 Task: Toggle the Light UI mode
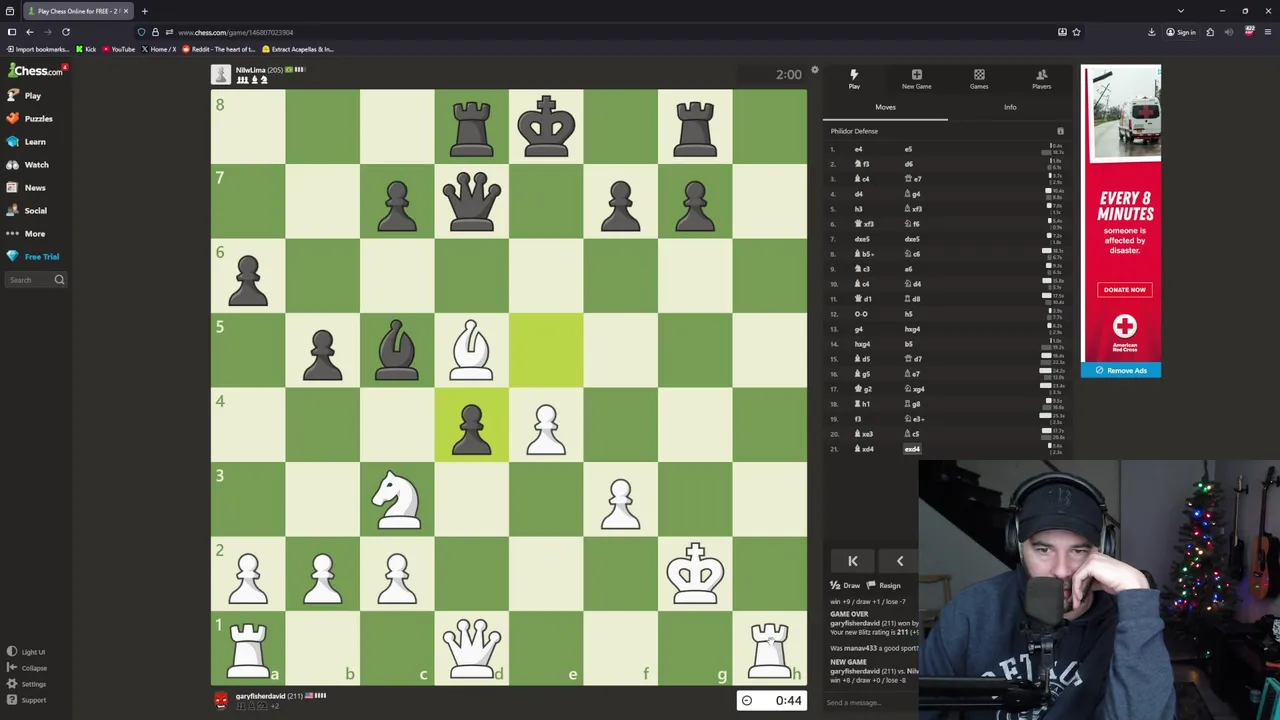(26, 652)
